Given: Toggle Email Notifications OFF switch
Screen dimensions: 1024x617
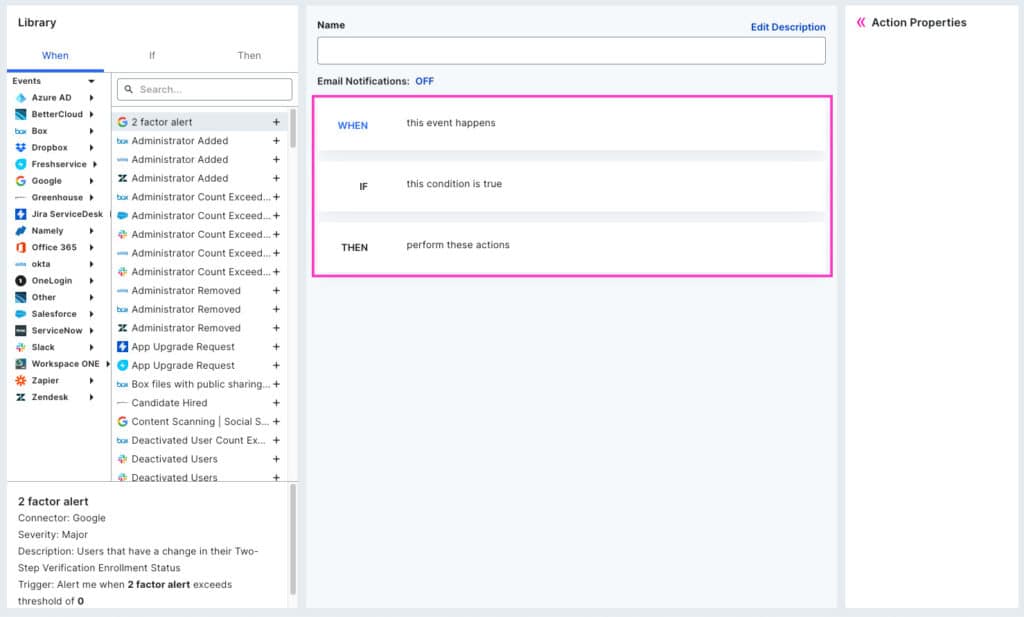Looking at the screenshot, I should 424,81.
